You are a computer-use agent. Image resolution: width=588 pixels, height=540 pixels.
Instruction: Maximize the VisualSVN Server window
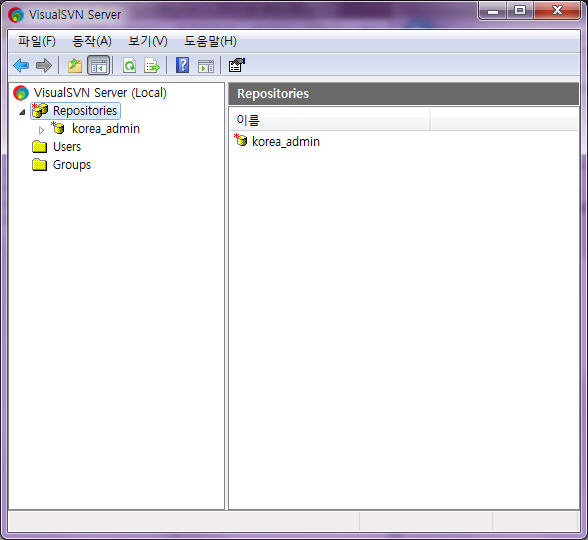[520, 10]
